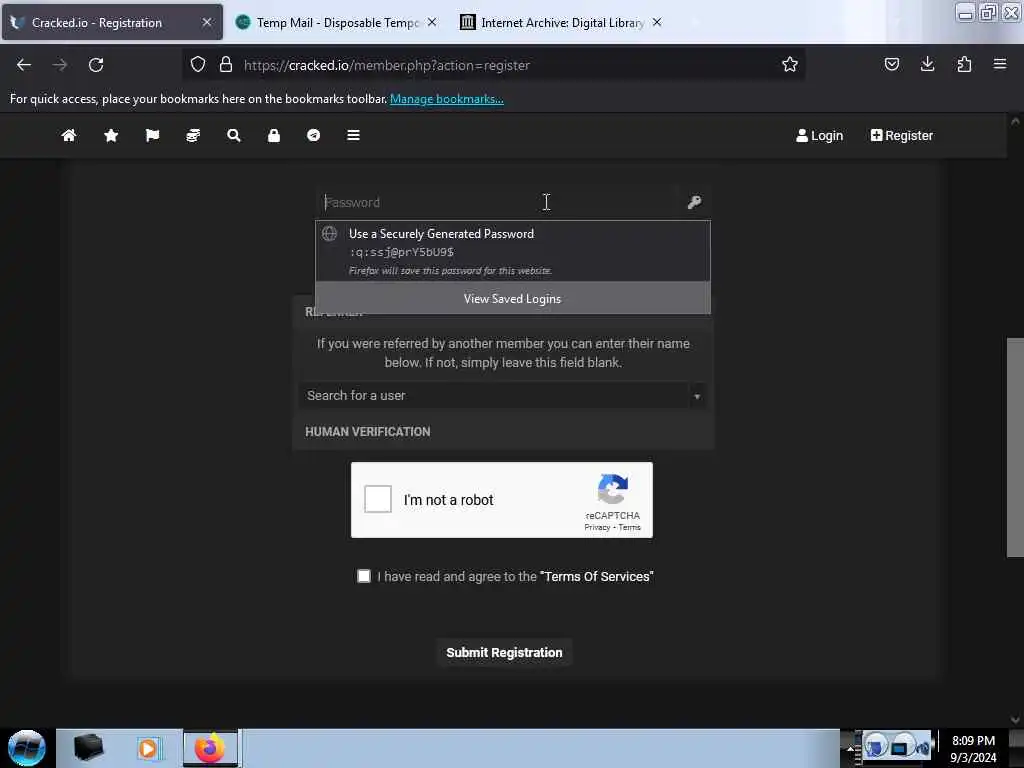This screenshot has height=768, width=1024.
Task: Open the browser Downloads panel
Action: tap(927, 64)
